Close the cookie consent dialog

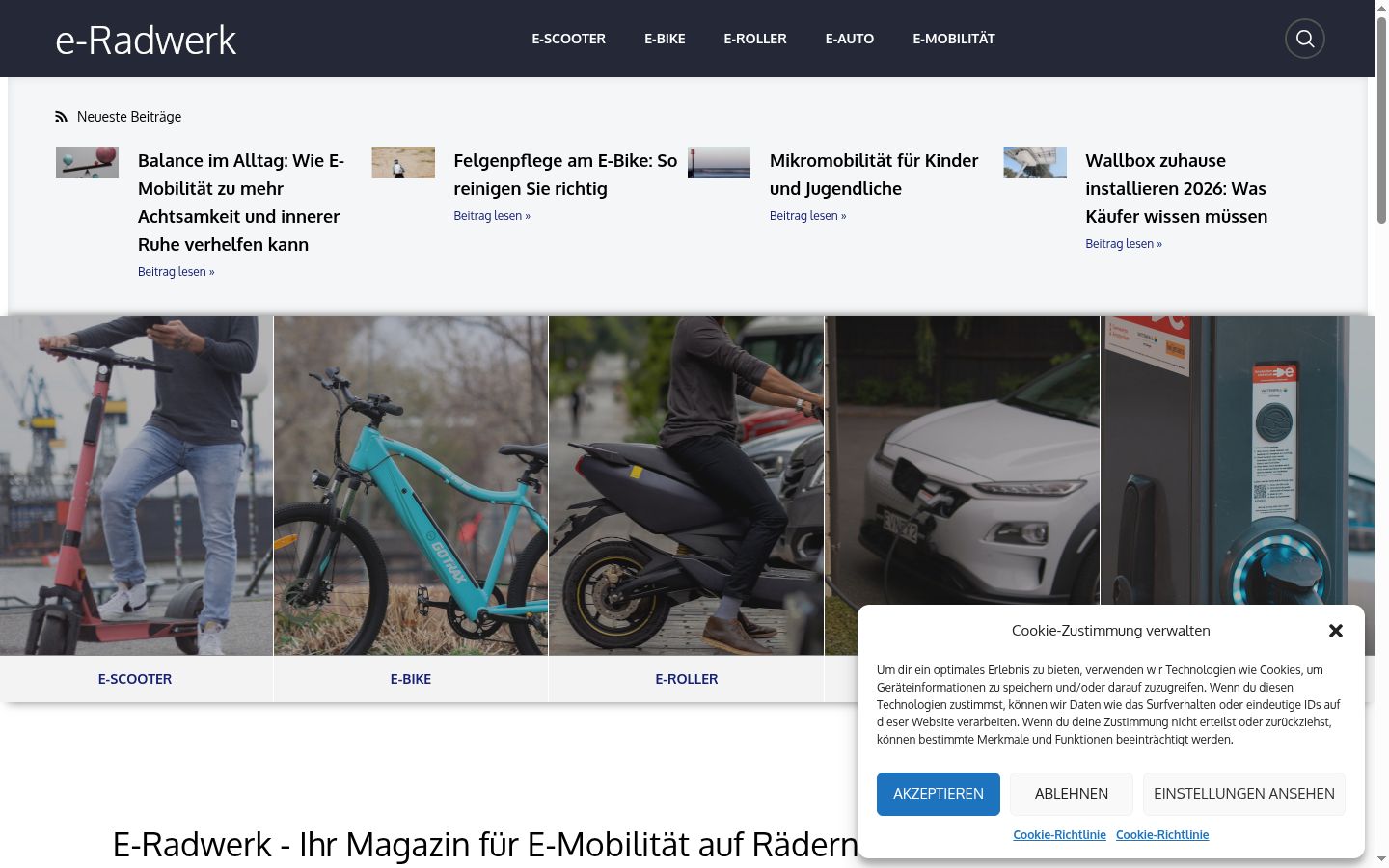coord(1336,631)
